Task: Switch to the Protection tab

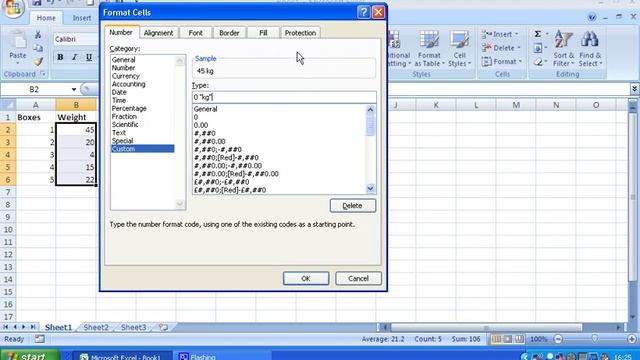Action: pyautogui.click(x=300, y=33)
